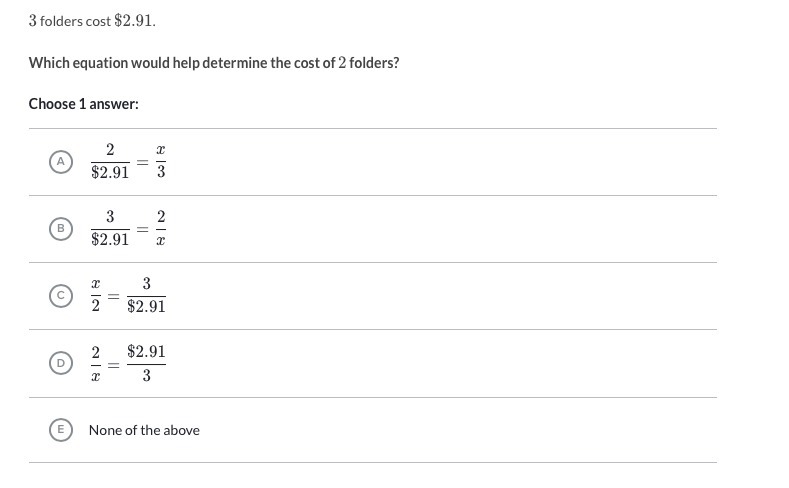The image size is (789, 488).
Task: Click the equals sign in option A
Action: pyautogui.click(x=141, y=162)
